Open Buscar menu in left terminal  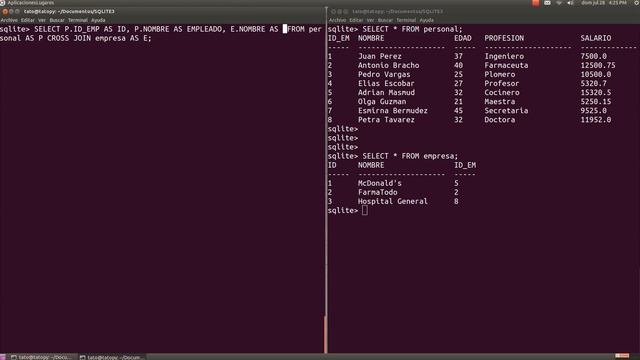coord(57,20)
